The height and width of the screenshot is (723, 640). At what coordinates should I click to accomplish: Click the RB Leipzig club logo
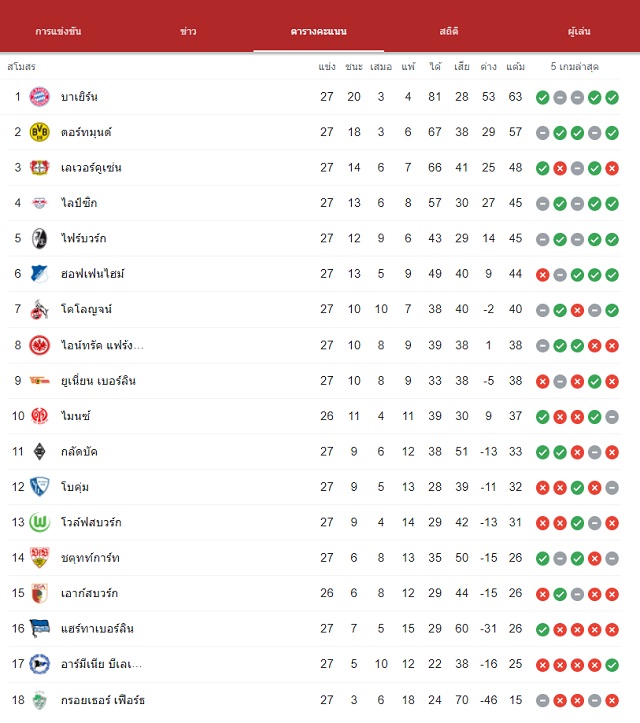40,203
